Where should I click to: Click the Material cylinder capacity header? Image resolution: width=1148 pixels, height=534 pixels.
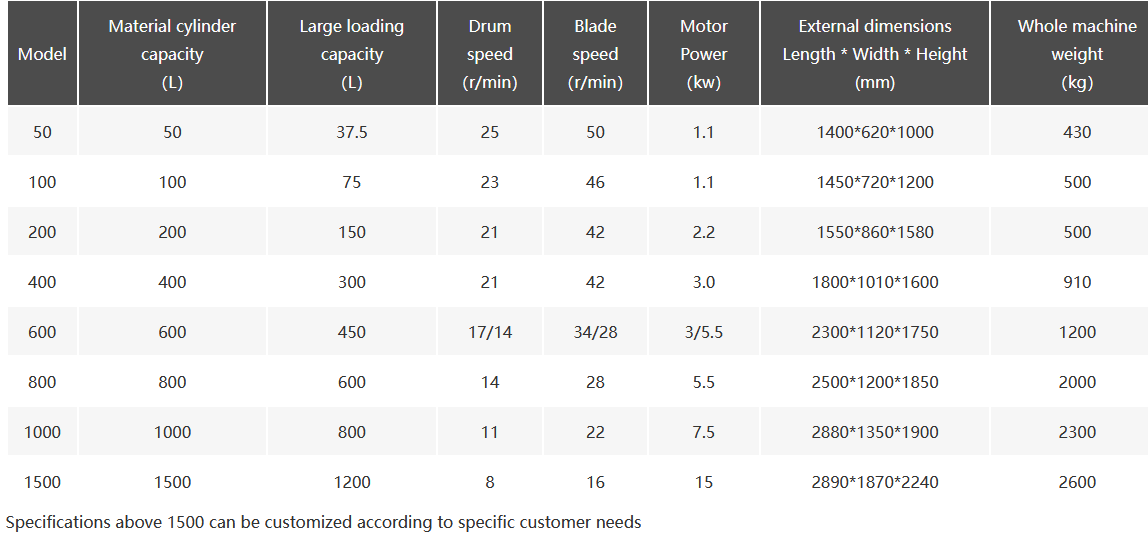172,54
